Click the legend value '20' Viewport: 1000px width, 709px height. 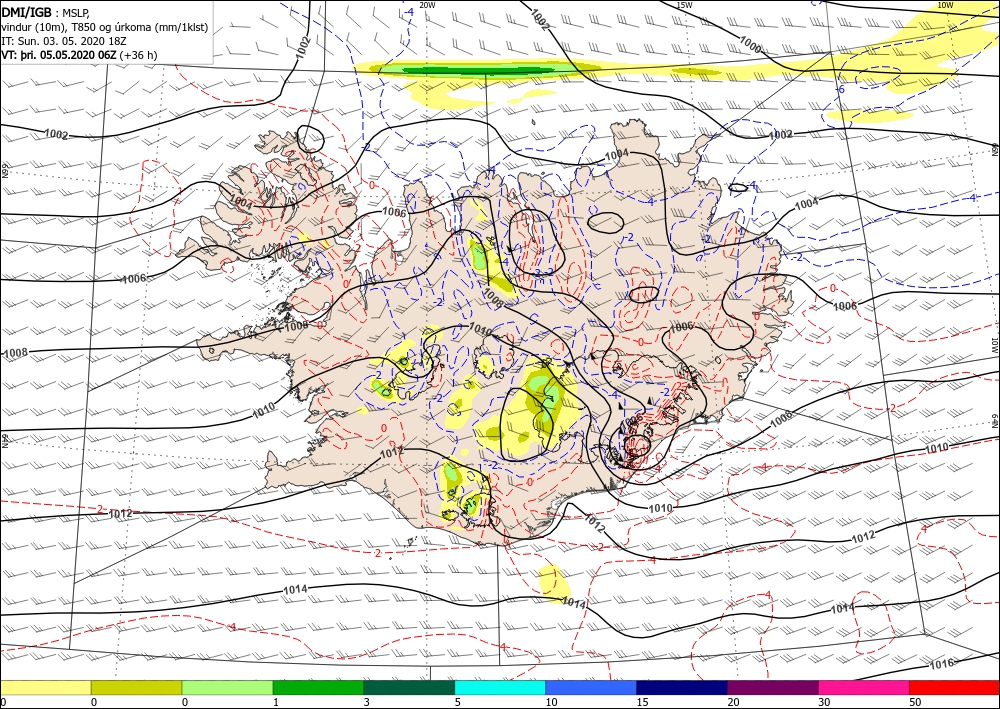pos(732,702)
